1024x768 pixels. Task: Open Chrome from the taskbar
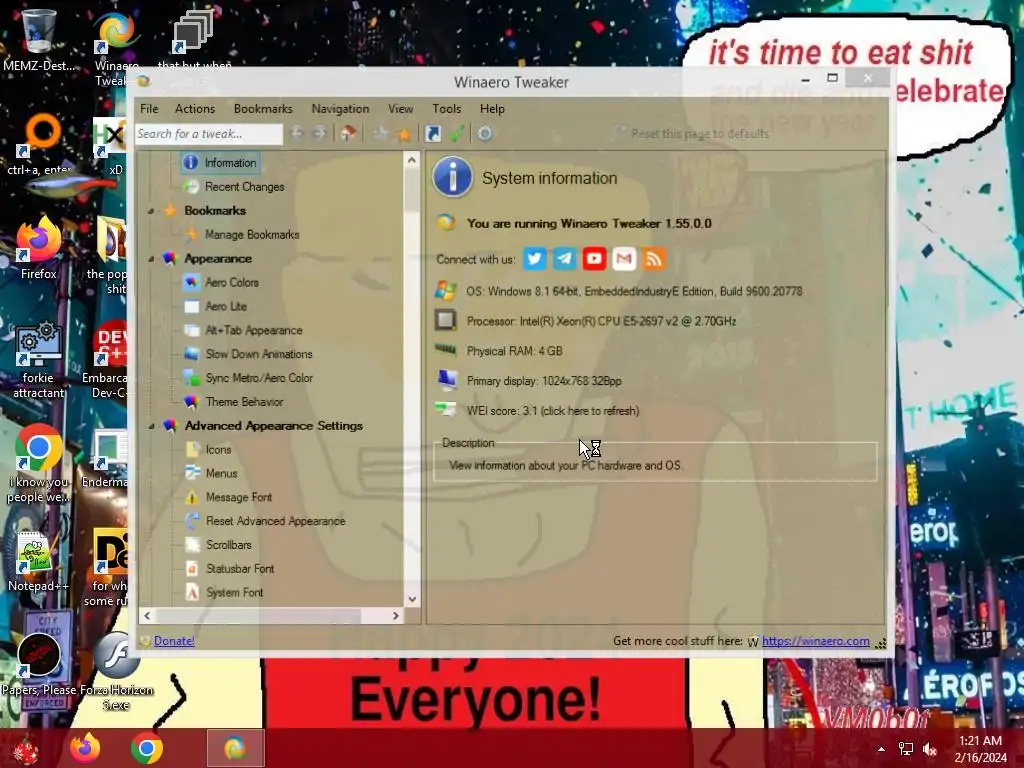point(147,748)
